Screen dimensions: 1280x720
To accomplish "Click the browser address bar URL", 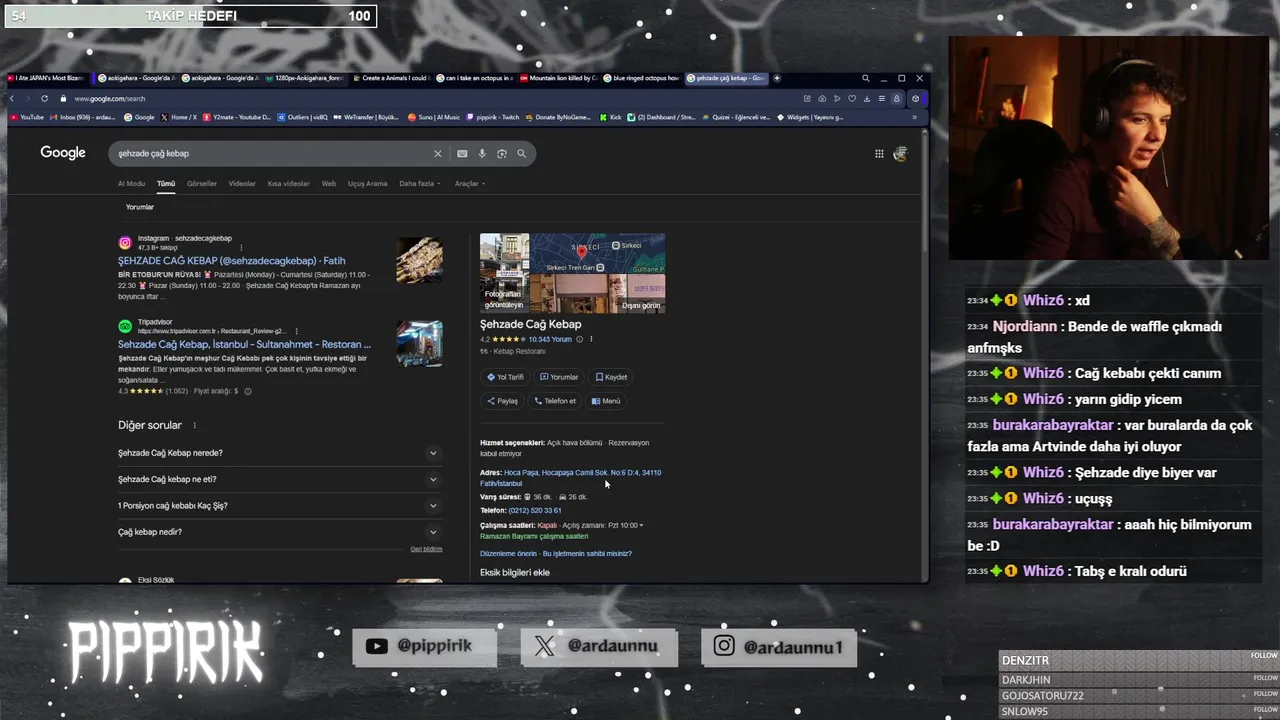I will pyautogui.click(x=110, y=98).
